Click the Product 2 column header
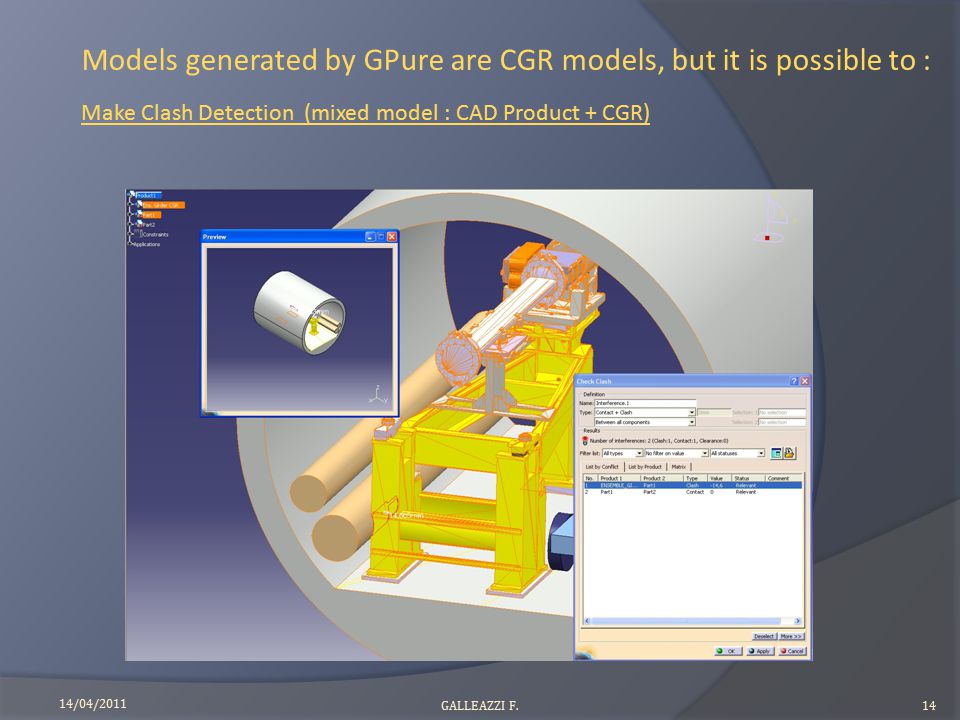 coord(662,478)
